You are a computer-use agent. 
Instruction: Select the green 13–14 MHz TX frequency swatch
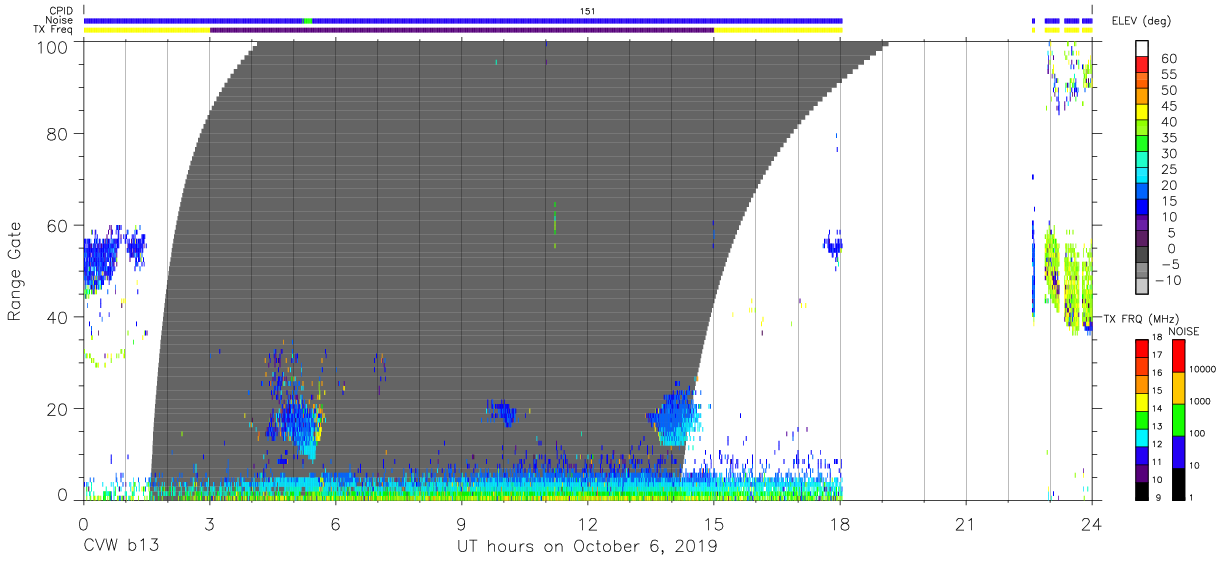(x=1144, y=419)
